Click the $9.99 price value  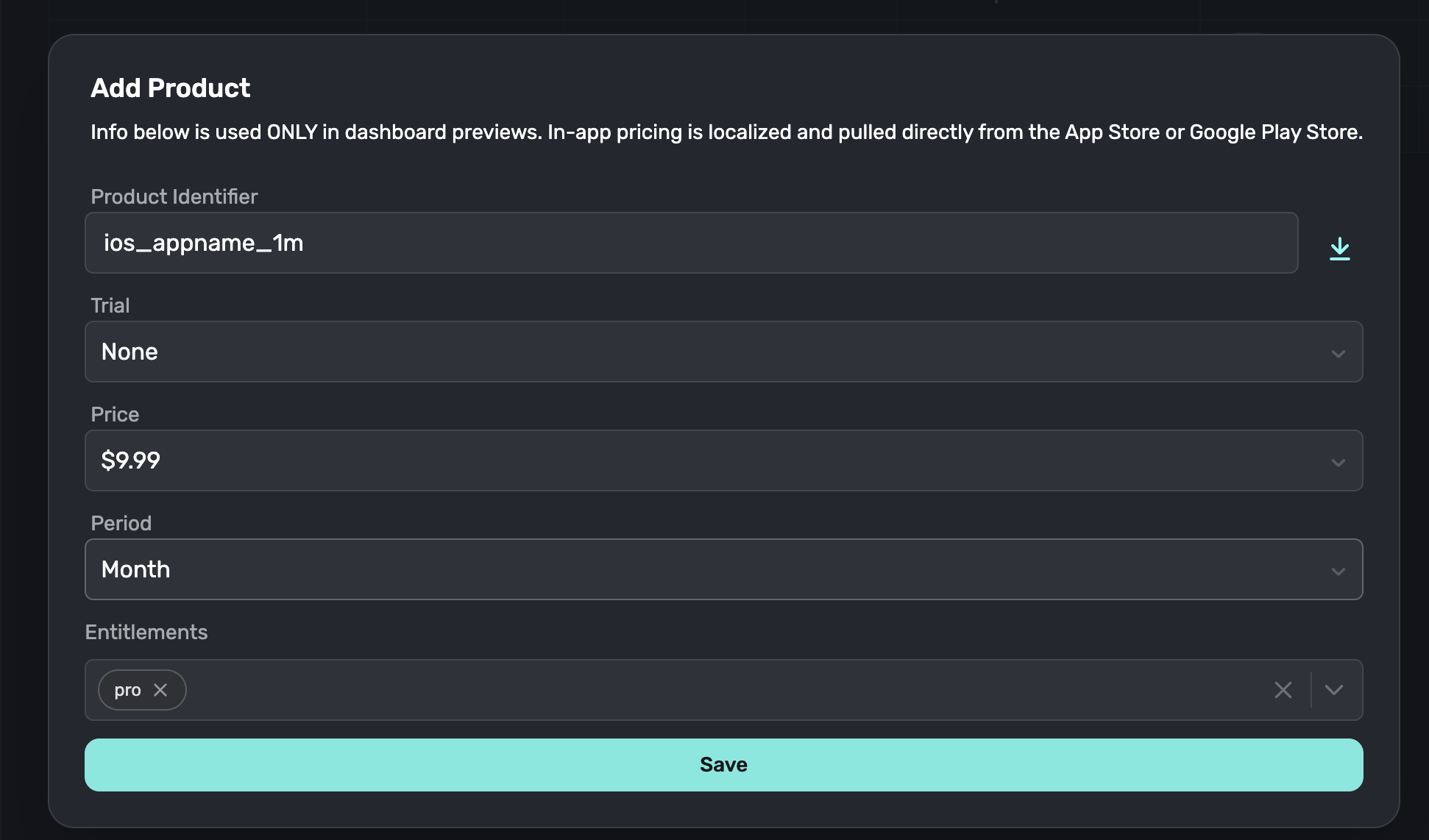(130, 460)
